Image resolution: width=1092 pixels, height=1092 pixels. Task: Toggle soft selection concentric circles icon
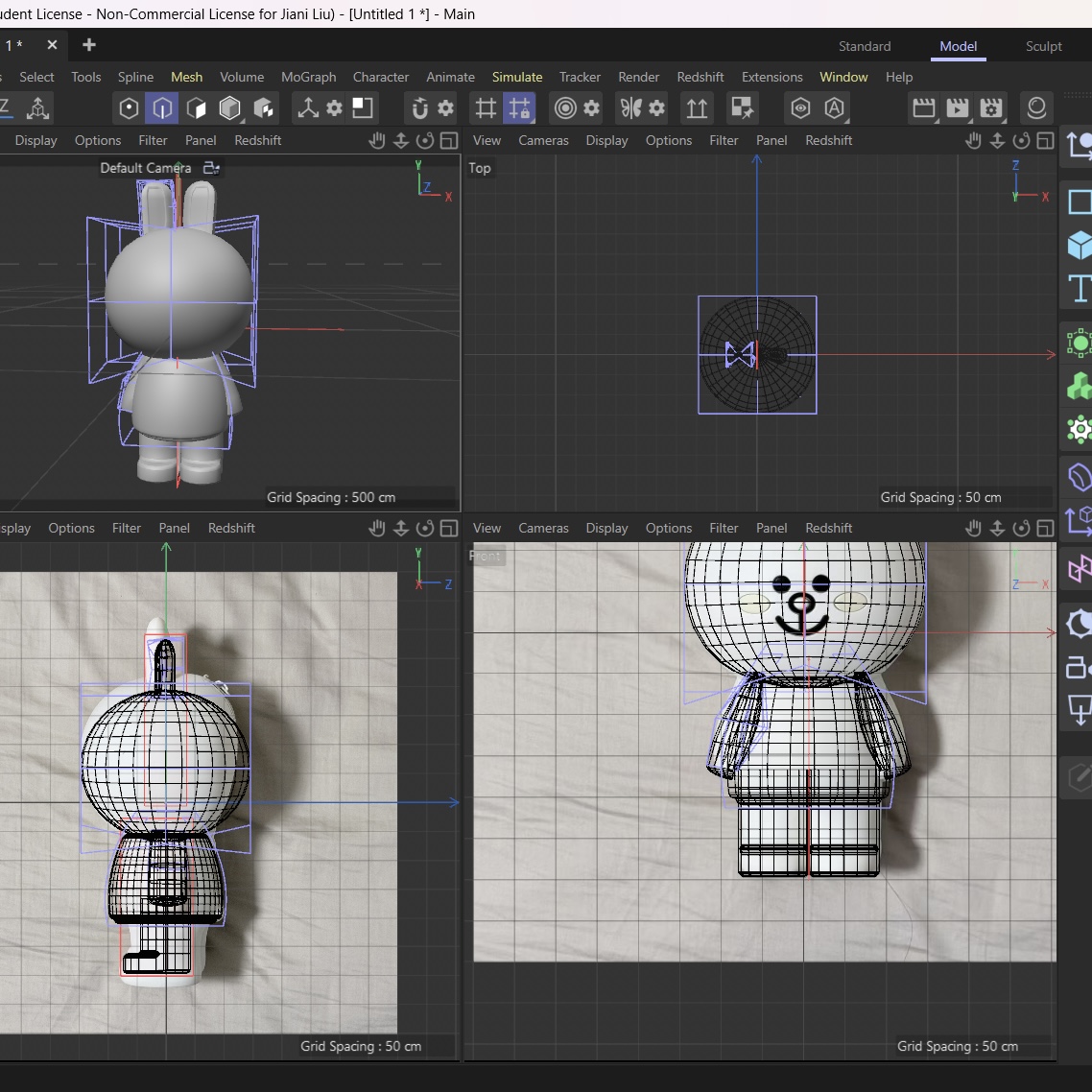pos(565,107)
